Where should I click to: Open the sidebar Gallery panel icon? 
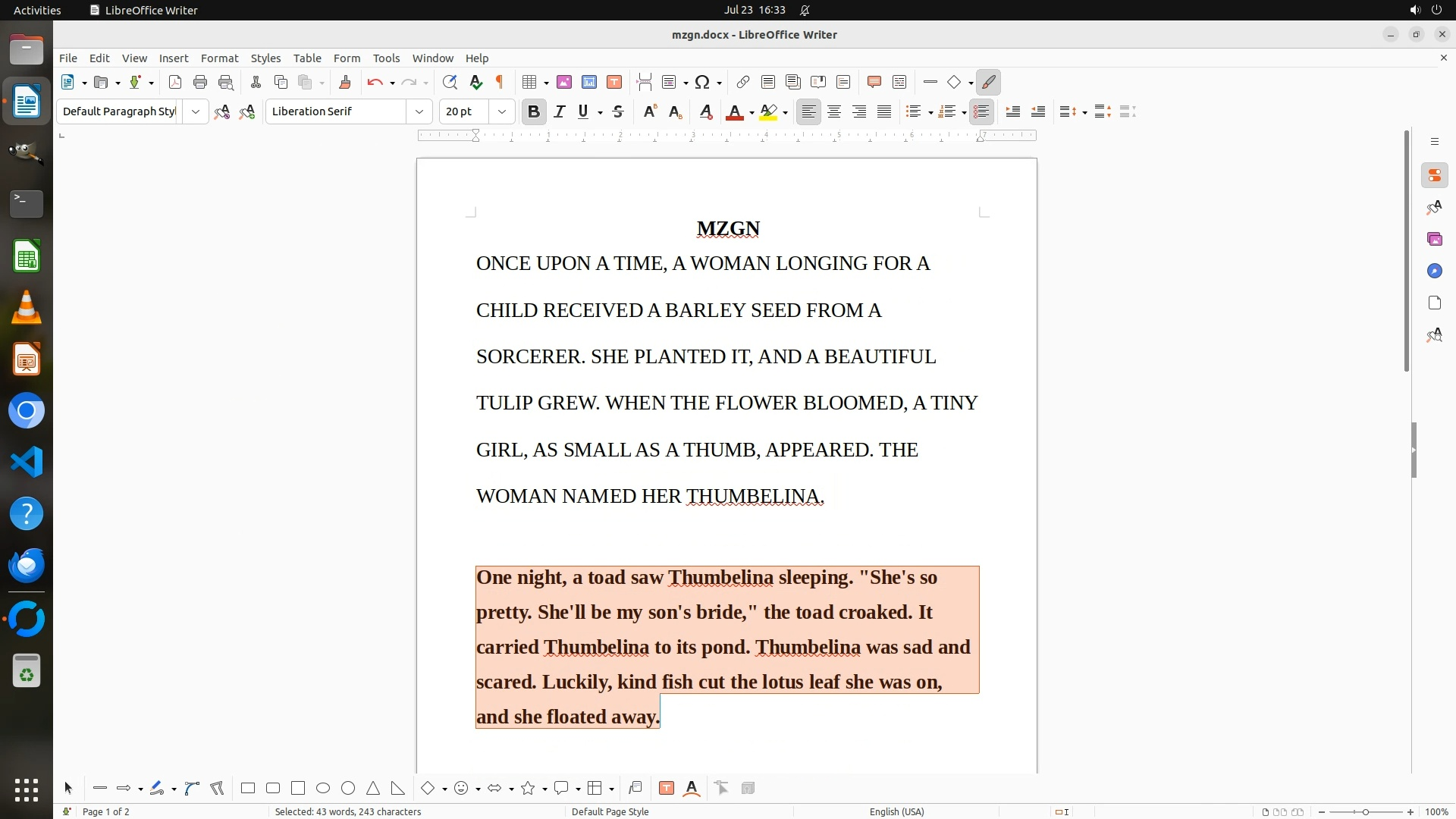pyautogui.click(x=1434, y=240)
